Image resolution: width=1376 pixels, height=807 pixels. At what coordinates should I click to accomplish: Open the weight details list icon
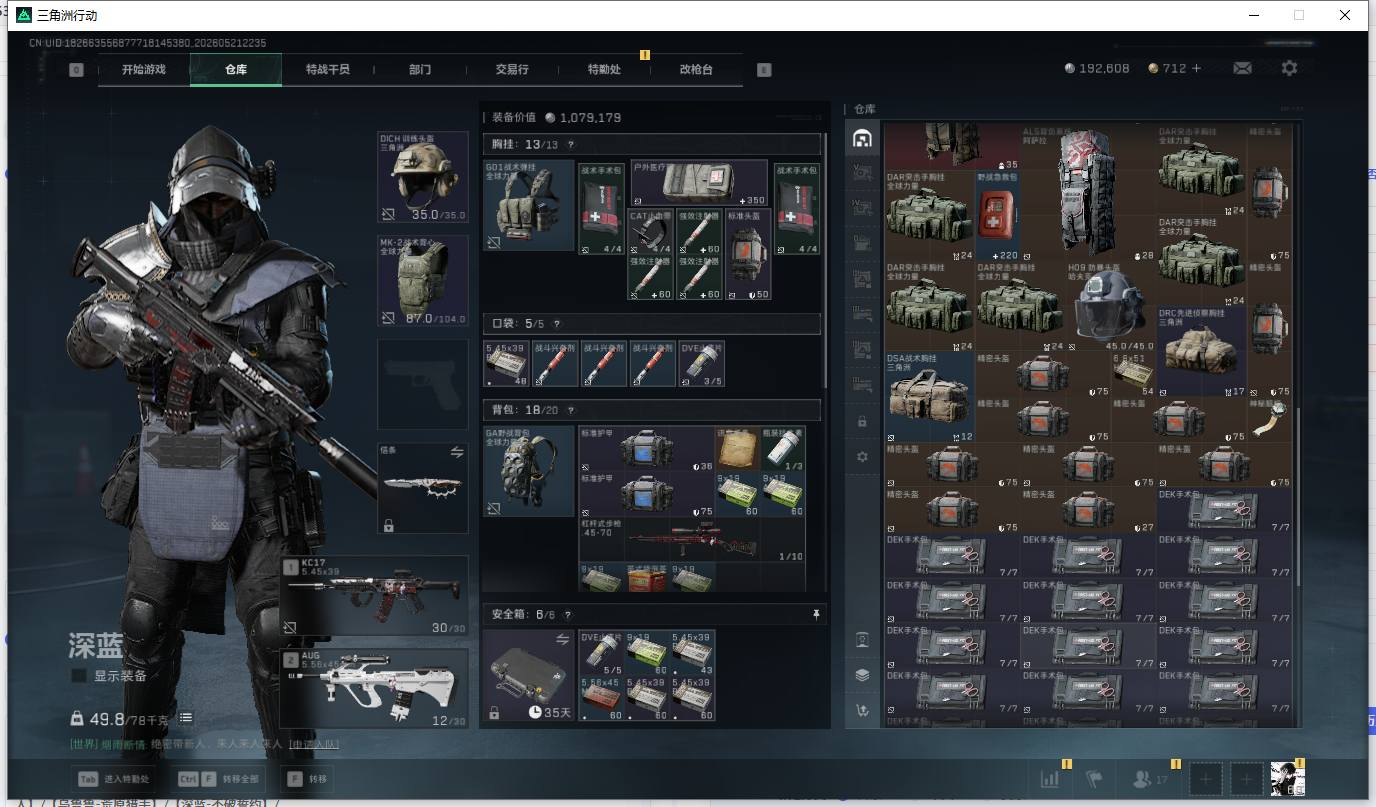coord(186,718)
